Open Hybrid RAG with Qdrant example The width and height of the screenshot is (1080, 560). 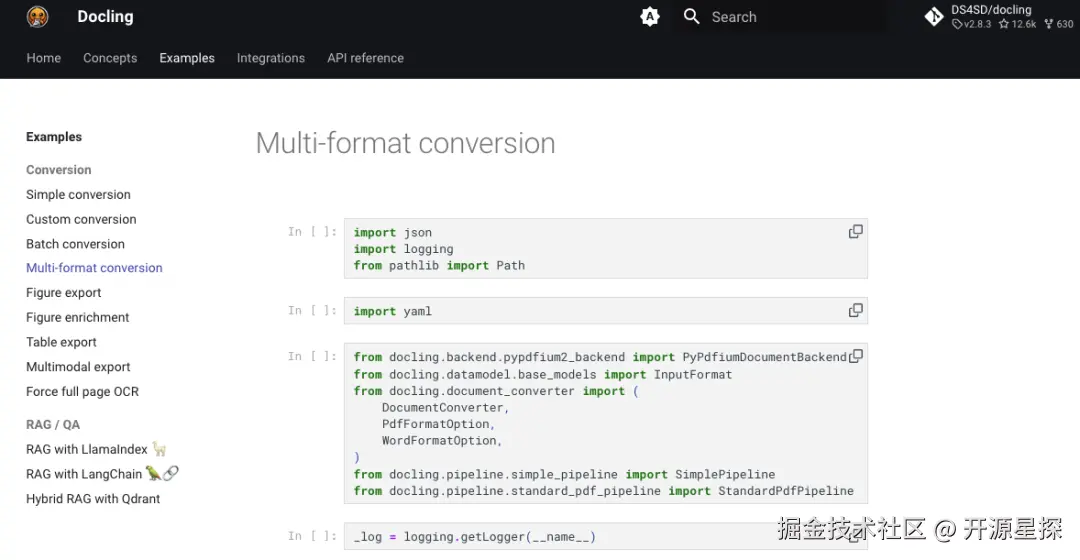click(93, 499)
